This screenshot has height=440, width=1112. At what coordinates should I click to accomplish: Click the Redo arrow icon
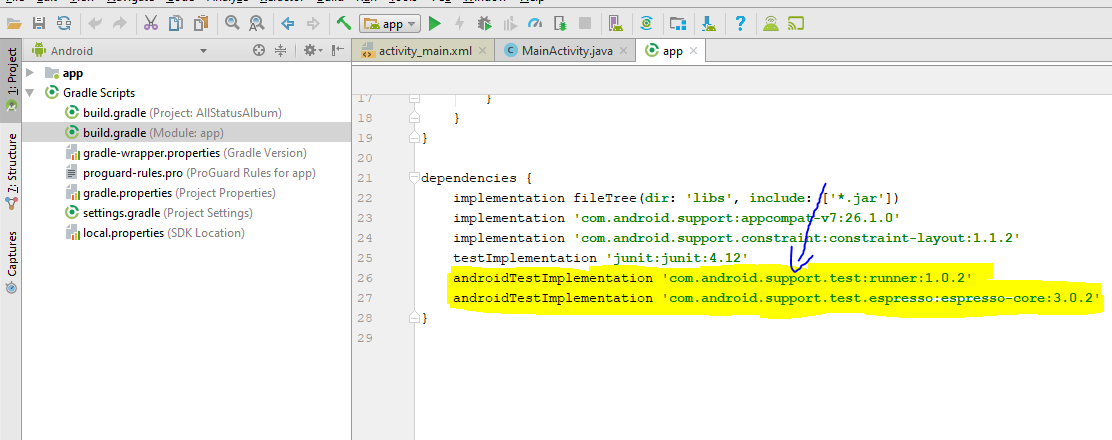[120, 23]
